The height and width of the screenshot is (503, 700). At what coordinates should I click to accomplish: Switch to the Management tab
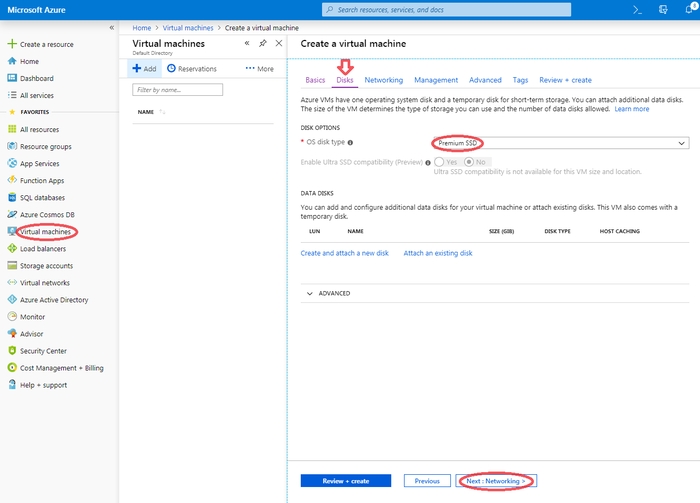pos(436,80)
